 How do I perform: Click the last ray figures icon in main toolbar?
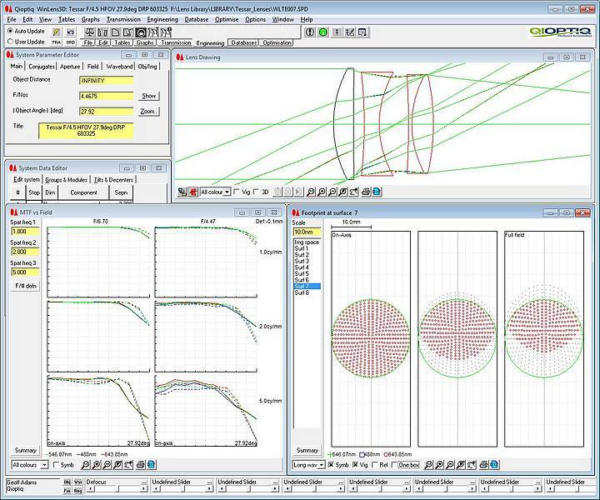[166, 33]
